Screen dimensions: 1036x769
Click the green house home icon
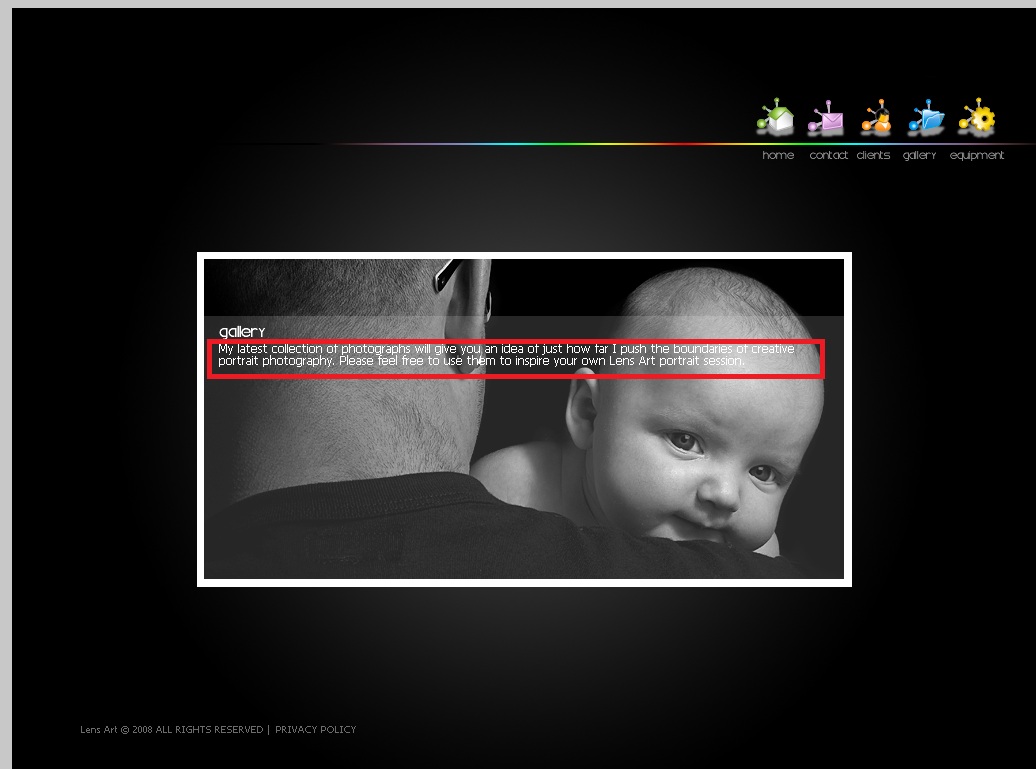(776, 117)
